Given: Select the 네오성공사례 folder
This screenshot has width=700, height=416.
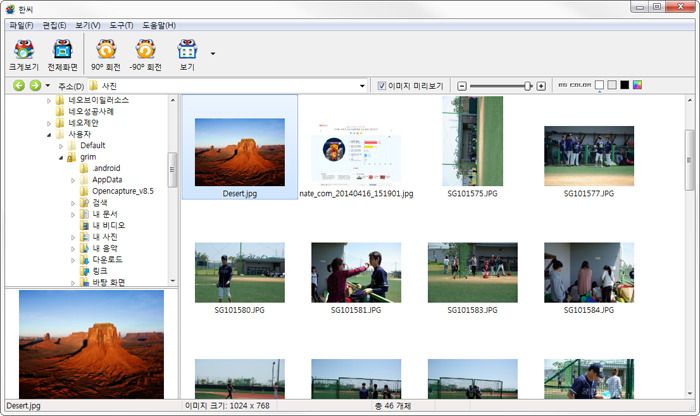Looking at the screenshot, I should tap(91, 111).
